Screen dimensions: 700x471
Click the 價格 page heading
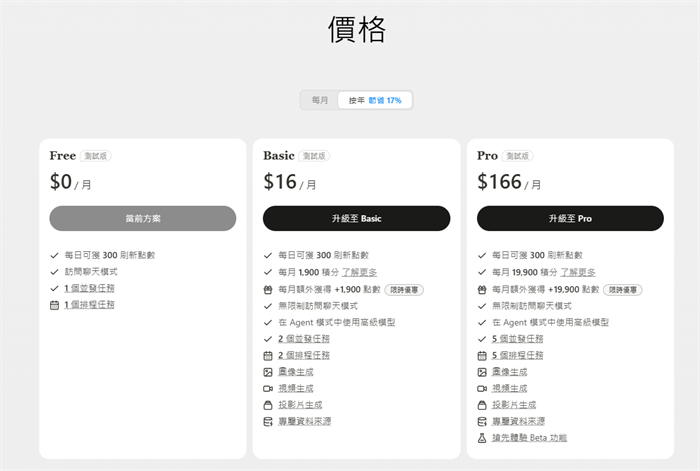[356, 29]
